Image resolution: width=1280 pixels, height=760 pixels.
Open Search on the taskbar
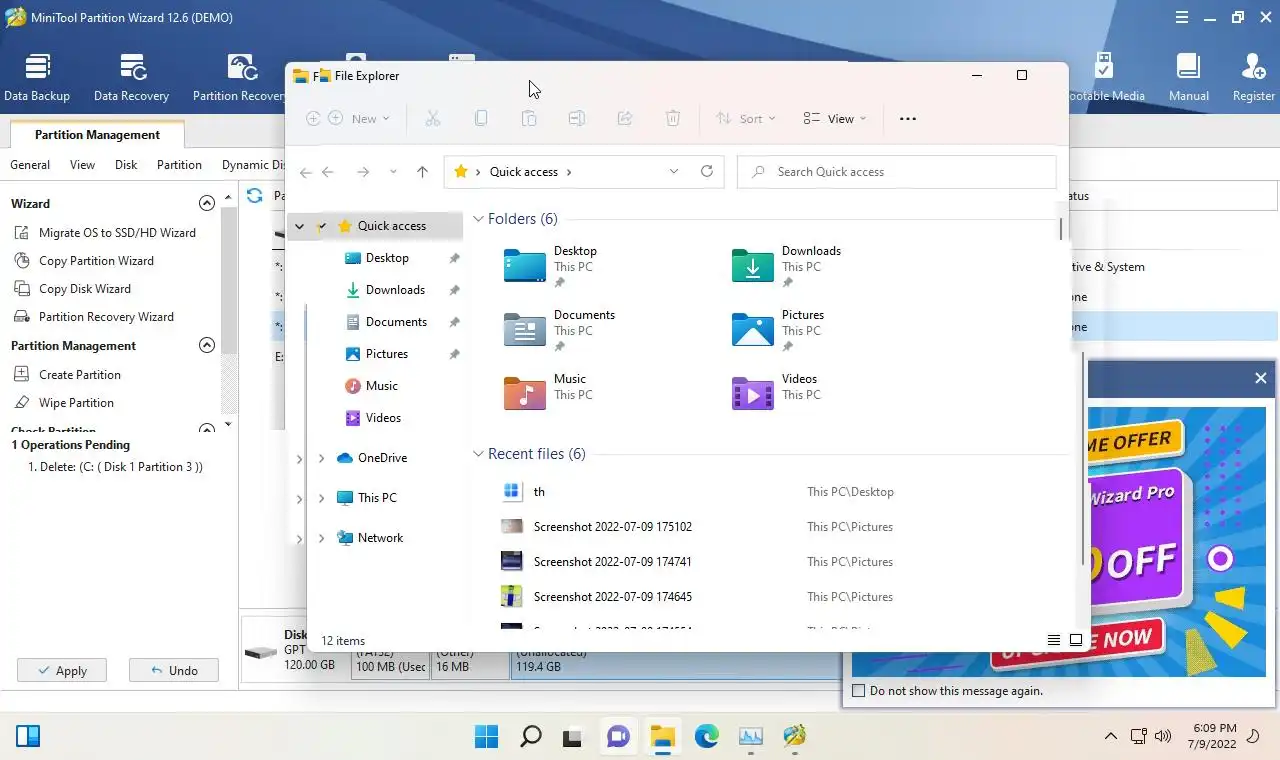[x=531, y=737]
